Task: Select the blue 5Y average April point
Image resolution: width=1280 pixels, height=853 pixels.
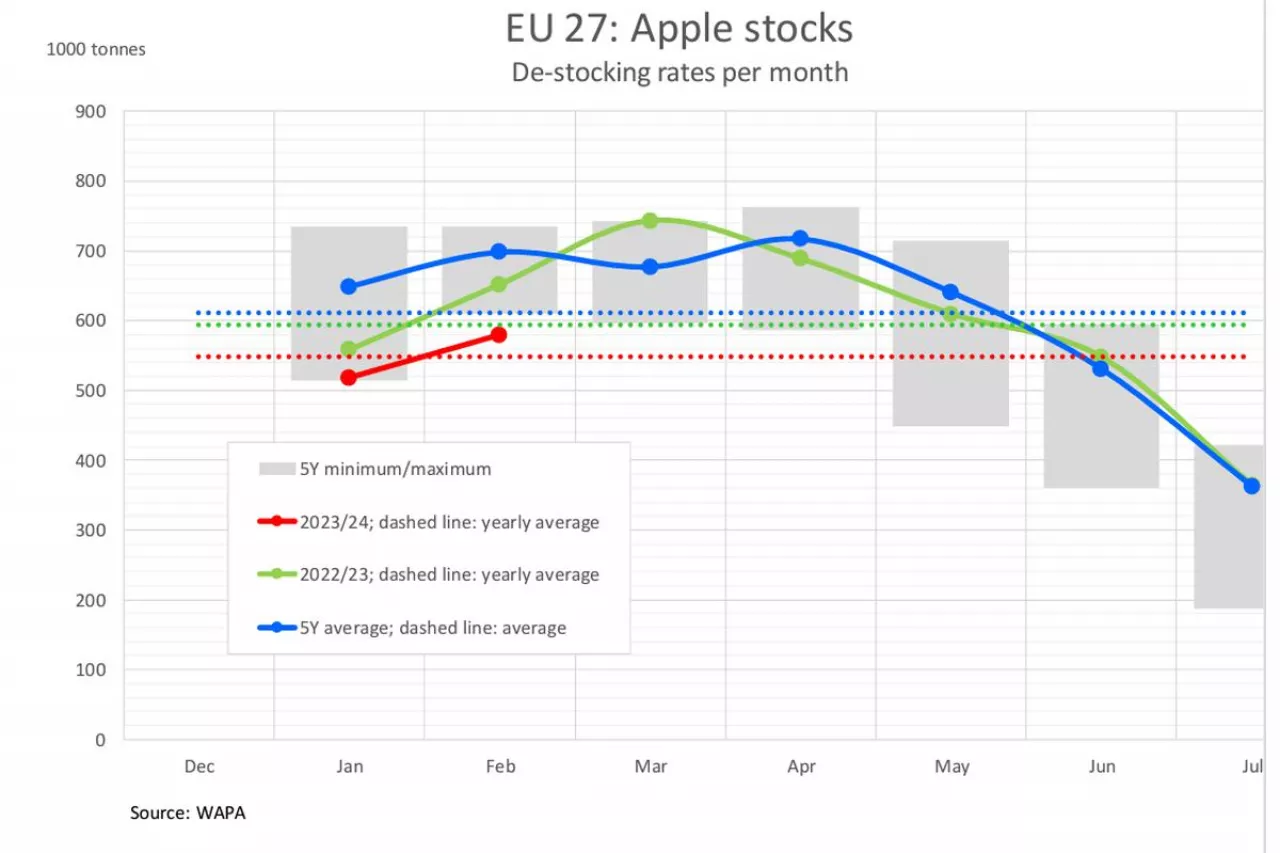Action: coord(800,238)
